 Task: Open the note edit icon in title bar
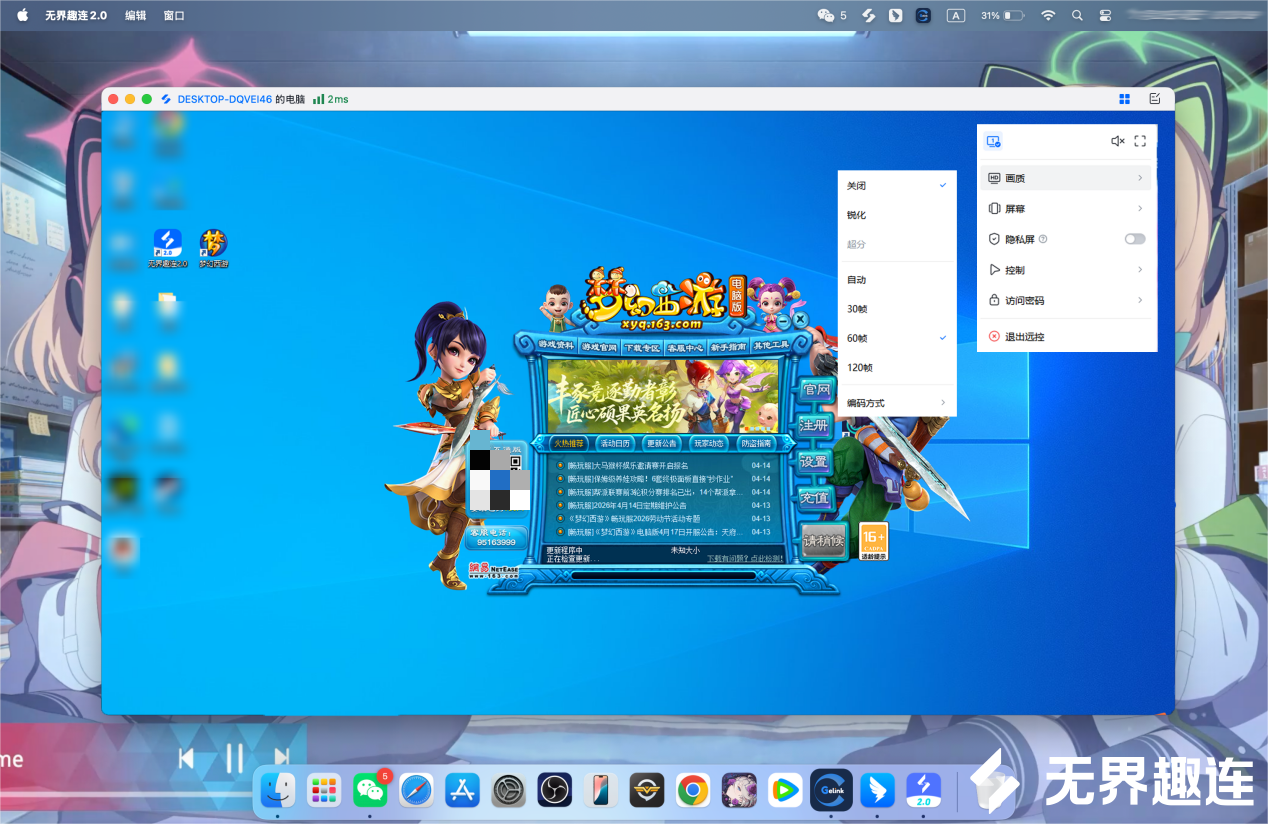[x=1155, y=99]
